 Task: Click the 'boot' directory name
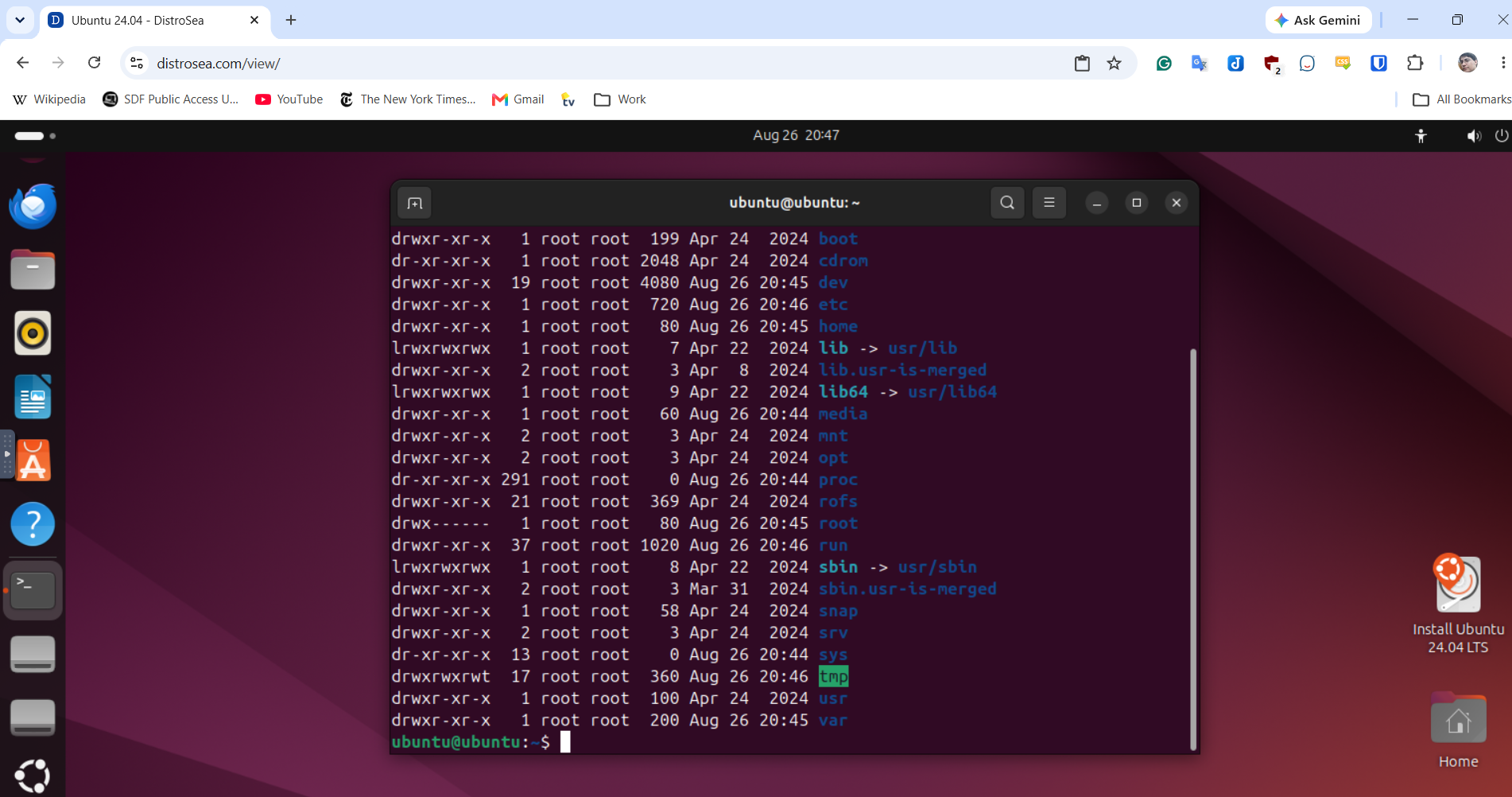tap(838, 239)
